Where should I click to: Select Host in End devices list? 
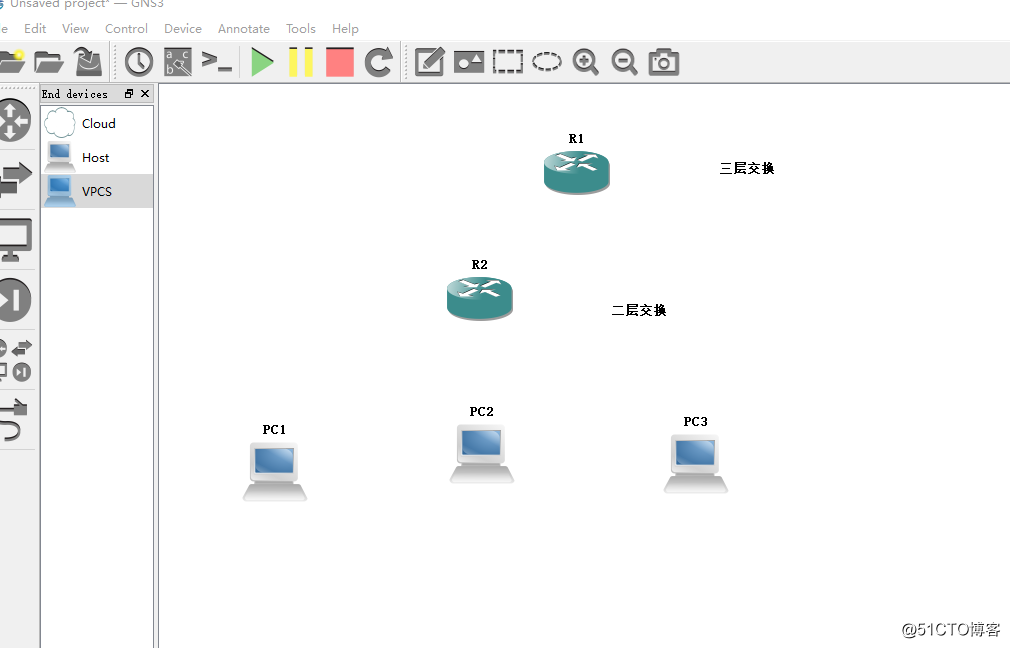(97, 158)
